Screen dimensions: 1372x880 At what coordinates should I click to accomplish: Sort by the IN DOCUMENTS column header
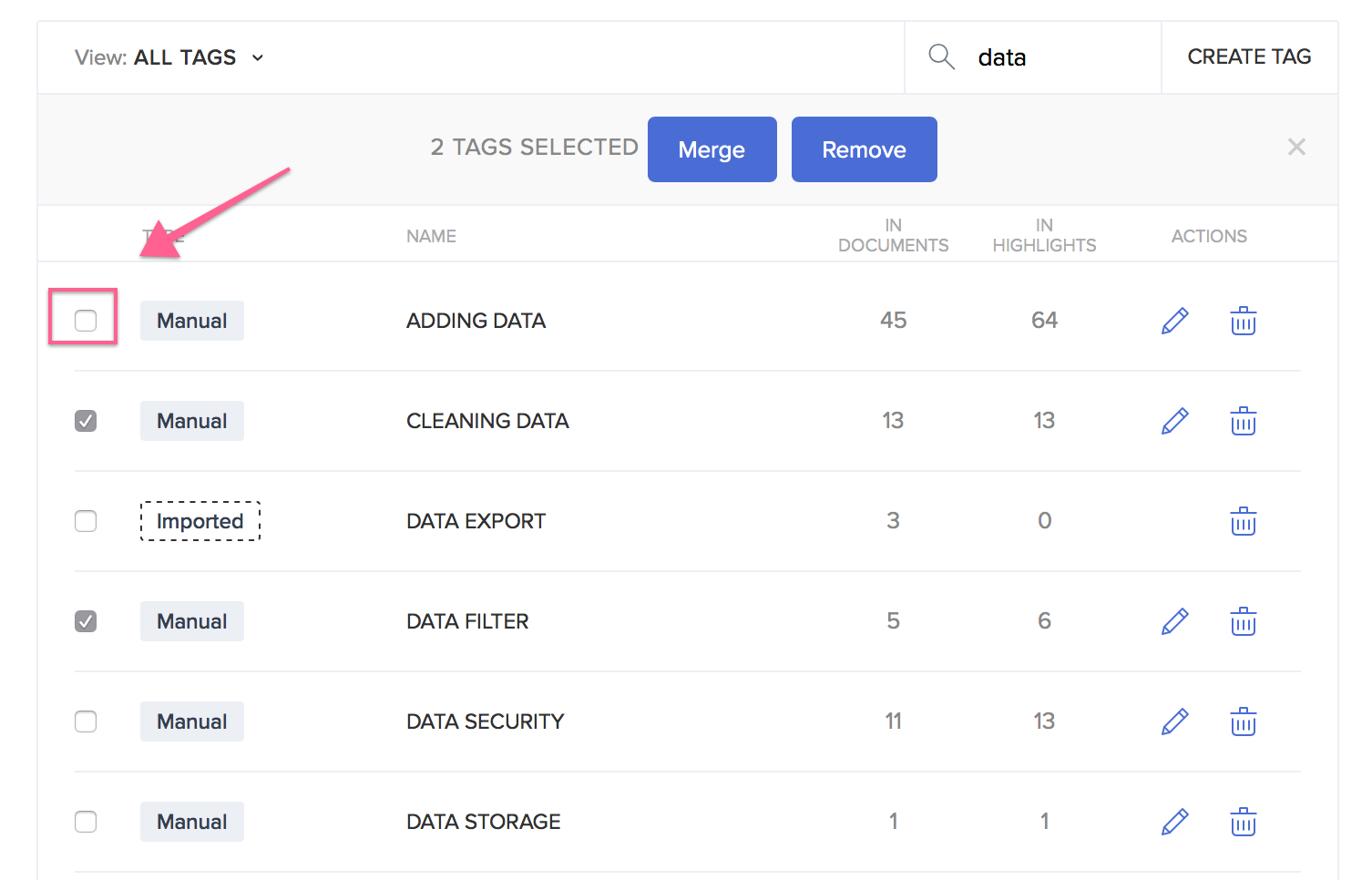tap(894, 235)
